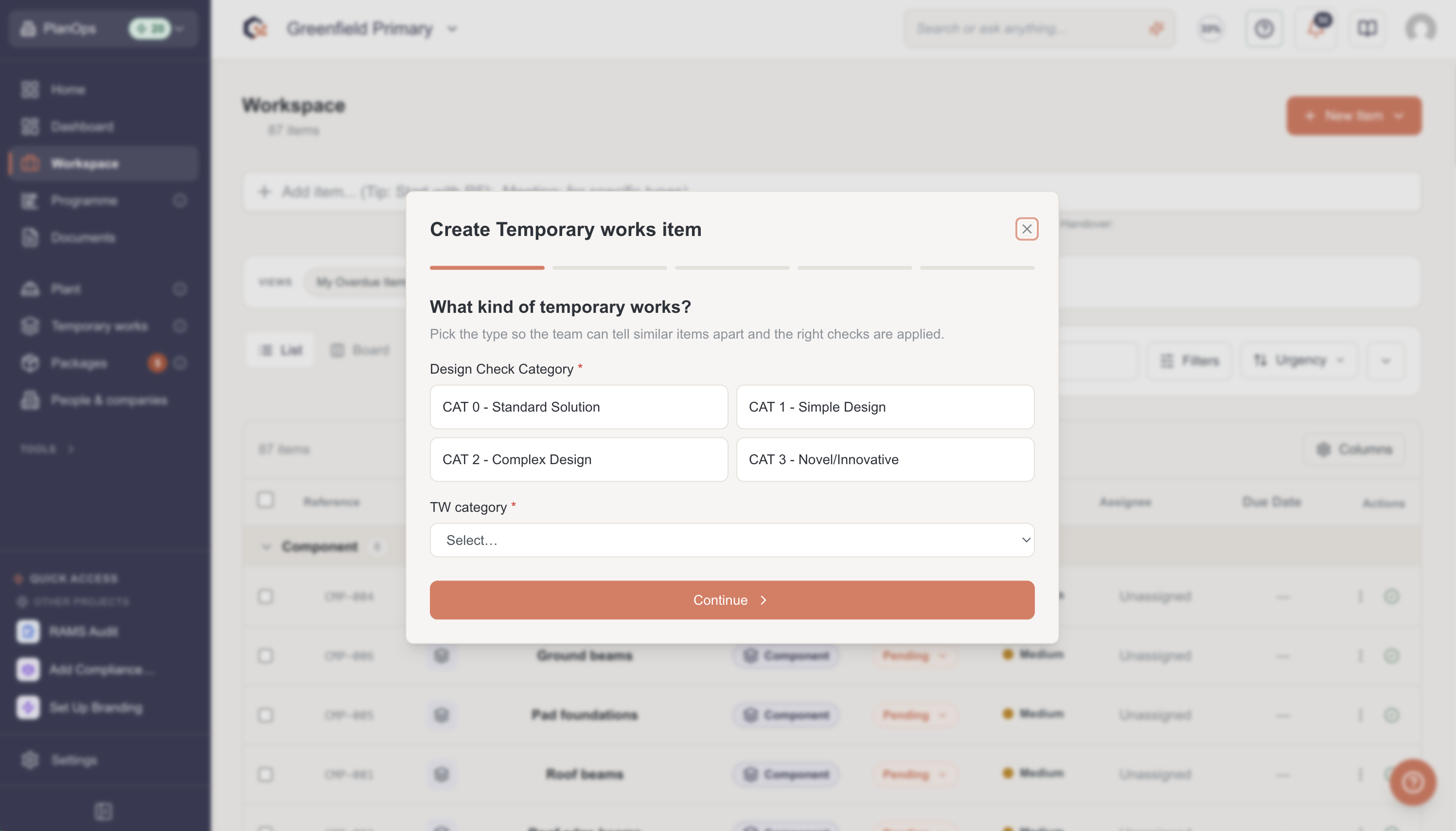
Task: Select CAT 1 - Simple Design
Action: point(885,407)
